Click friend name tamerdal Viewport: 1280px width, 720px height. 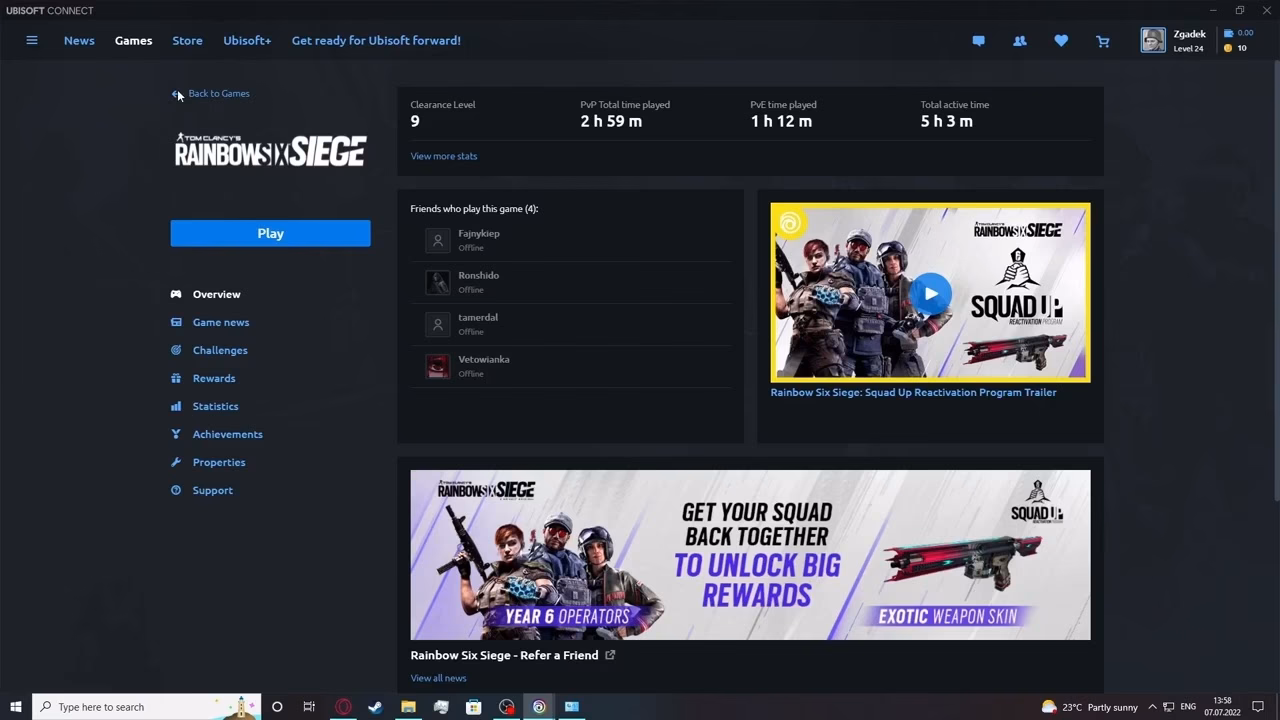tap(478, 317)
